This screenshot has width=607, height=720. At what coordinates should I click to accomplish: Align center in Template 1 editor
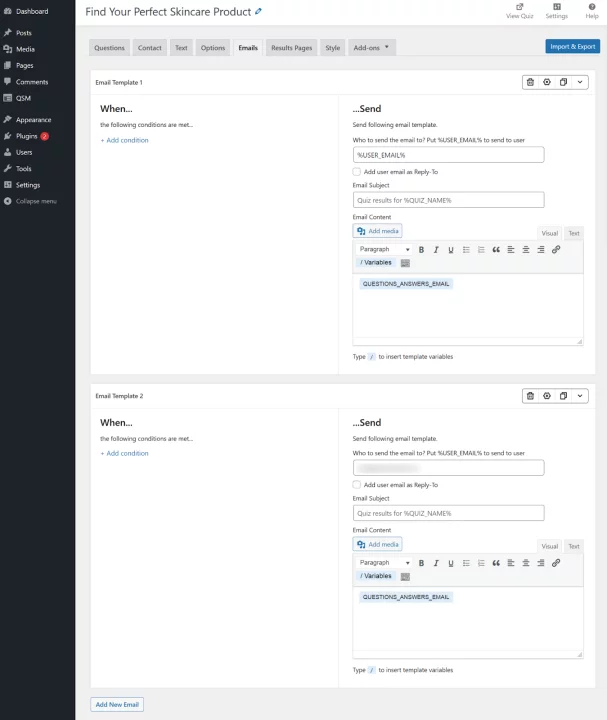coord(526,250)
